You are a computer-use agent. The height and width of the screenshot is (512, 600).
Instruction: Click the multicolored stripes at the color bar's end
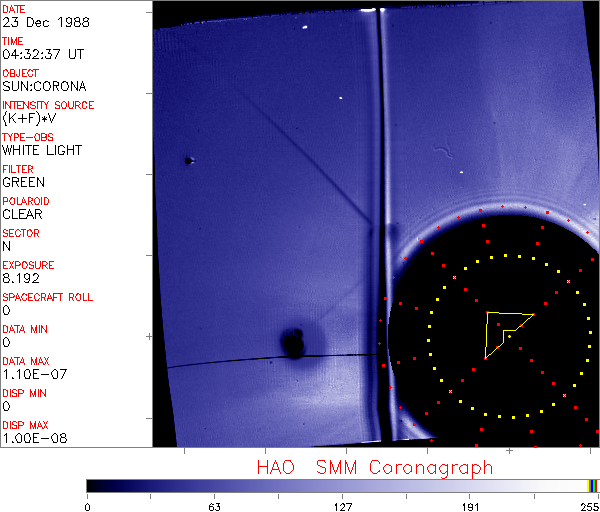[x=592, y=486]
